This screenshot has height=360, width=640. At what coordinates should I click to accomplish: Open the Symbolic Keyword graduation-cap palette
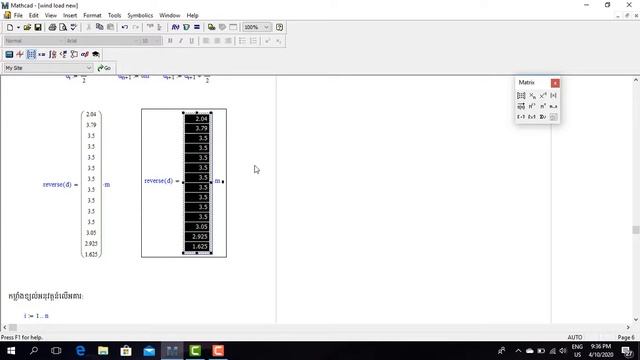[x=96, y=54]
